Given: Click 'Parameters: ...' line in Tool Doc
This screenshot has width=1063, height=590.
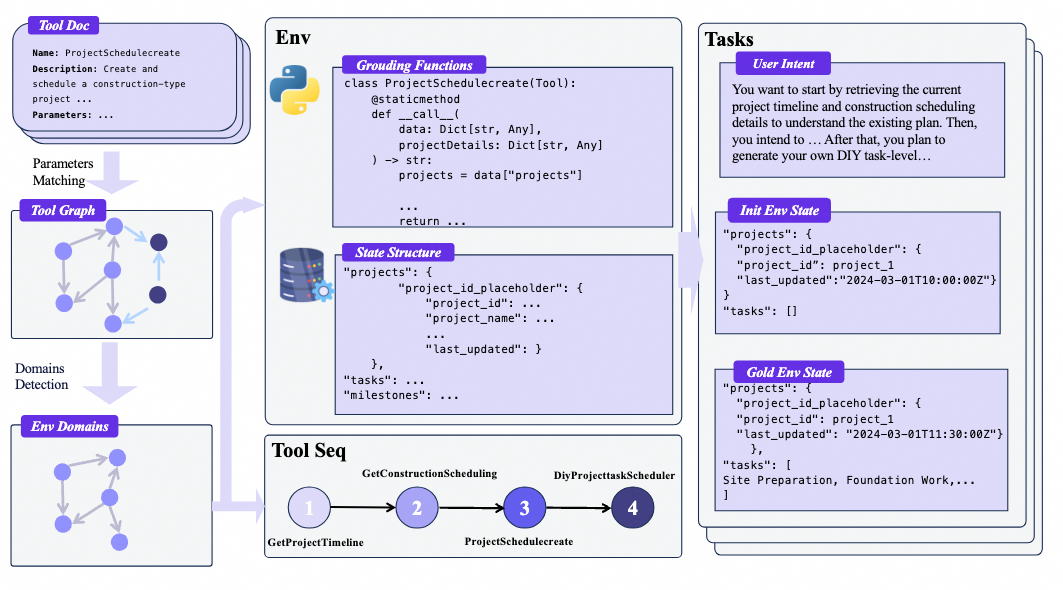Looking at the screenshot, I should 73,115.
